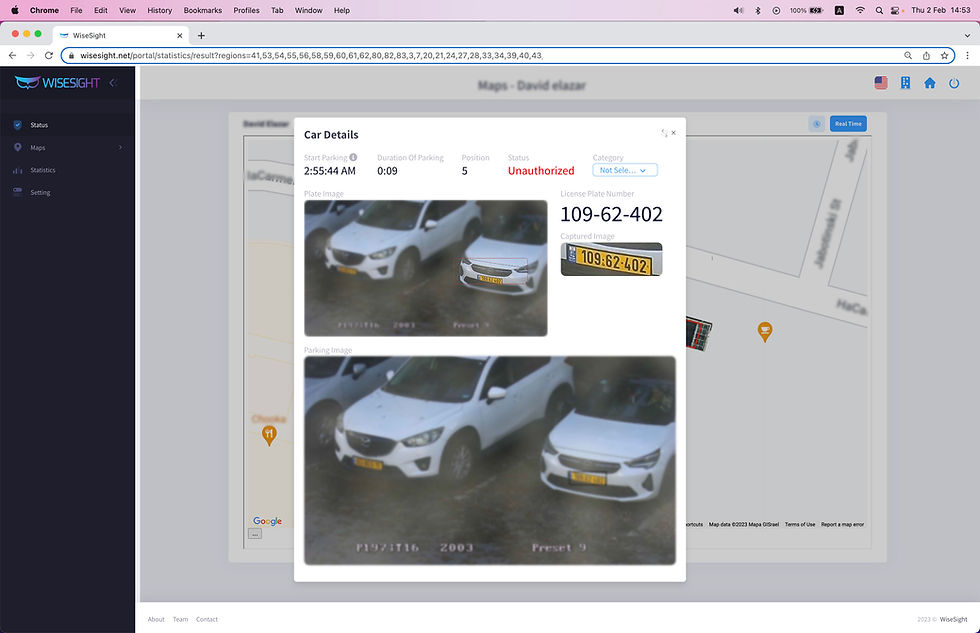Open the Category dropdown showing Not Selected
The image size is (980, 633).
[x=624, y=170]
